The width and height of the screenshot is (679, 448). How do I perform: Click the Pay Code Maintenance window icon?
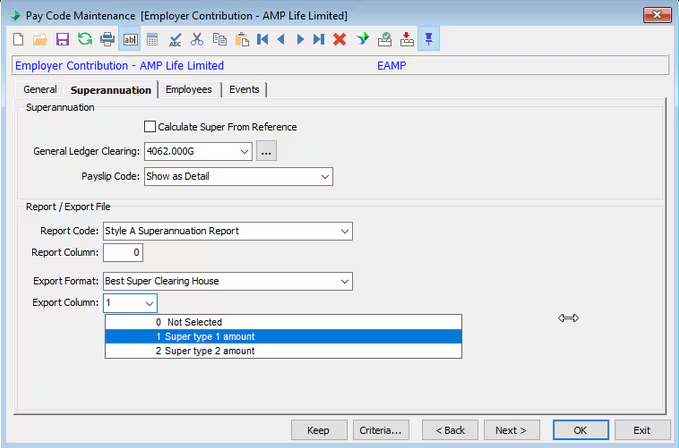(15, 16)
